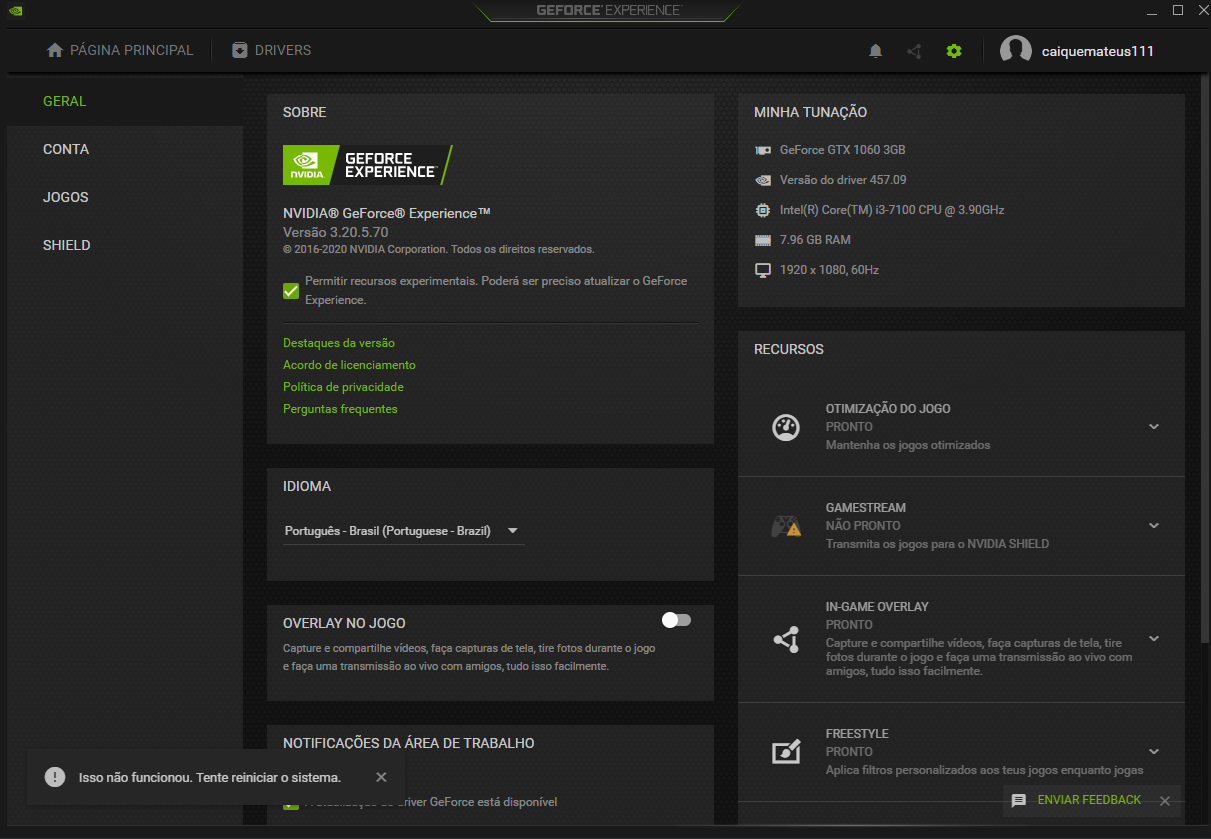Click the NVIDIA logo in the title bar
Image resolution: width=1211 pixels, height=839 pixels.
point(18,11)
